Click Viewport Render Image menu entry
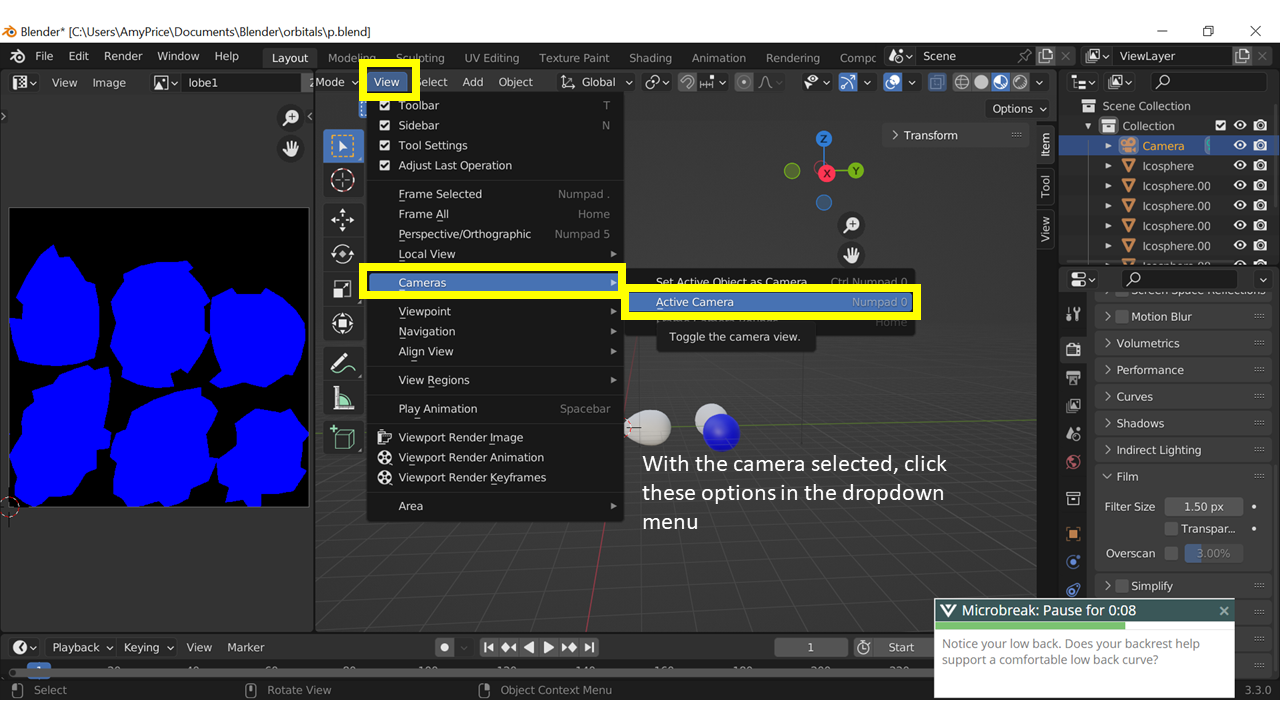 point(460,437)
